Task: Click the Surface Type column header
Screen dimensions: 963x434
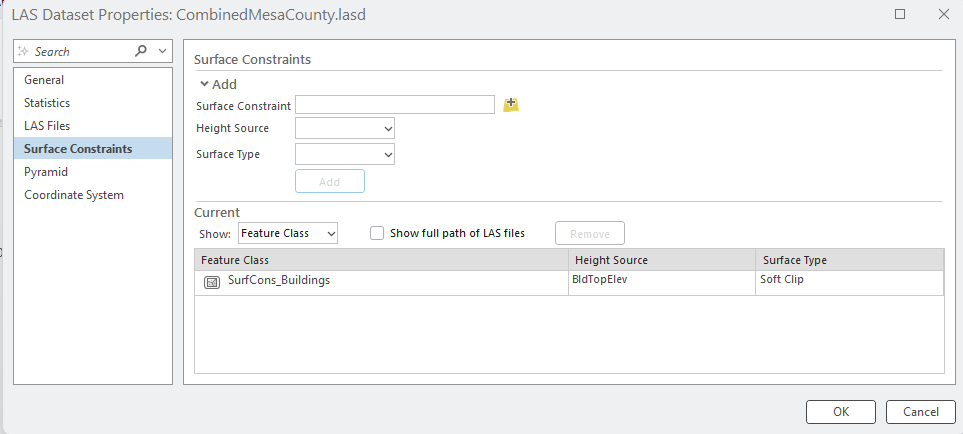Action: [x=850, y=260]
